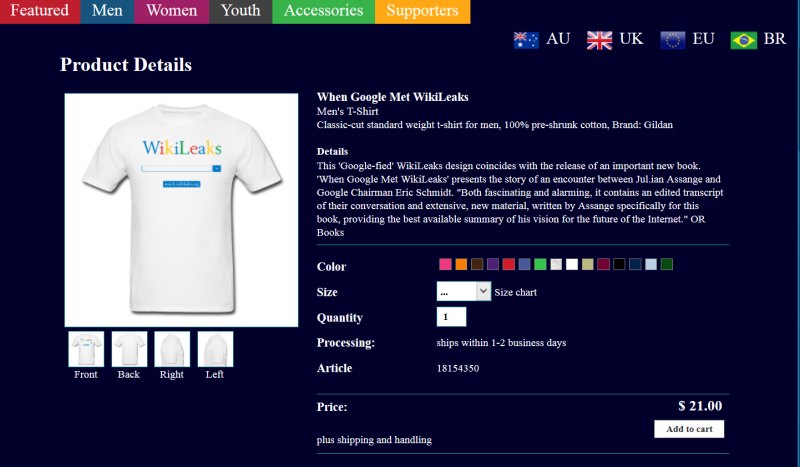Viewport: 800px width, 467px height.
Task: Show the Front view thumbnail
Action: pyautogui.click(x=86, y=349)
